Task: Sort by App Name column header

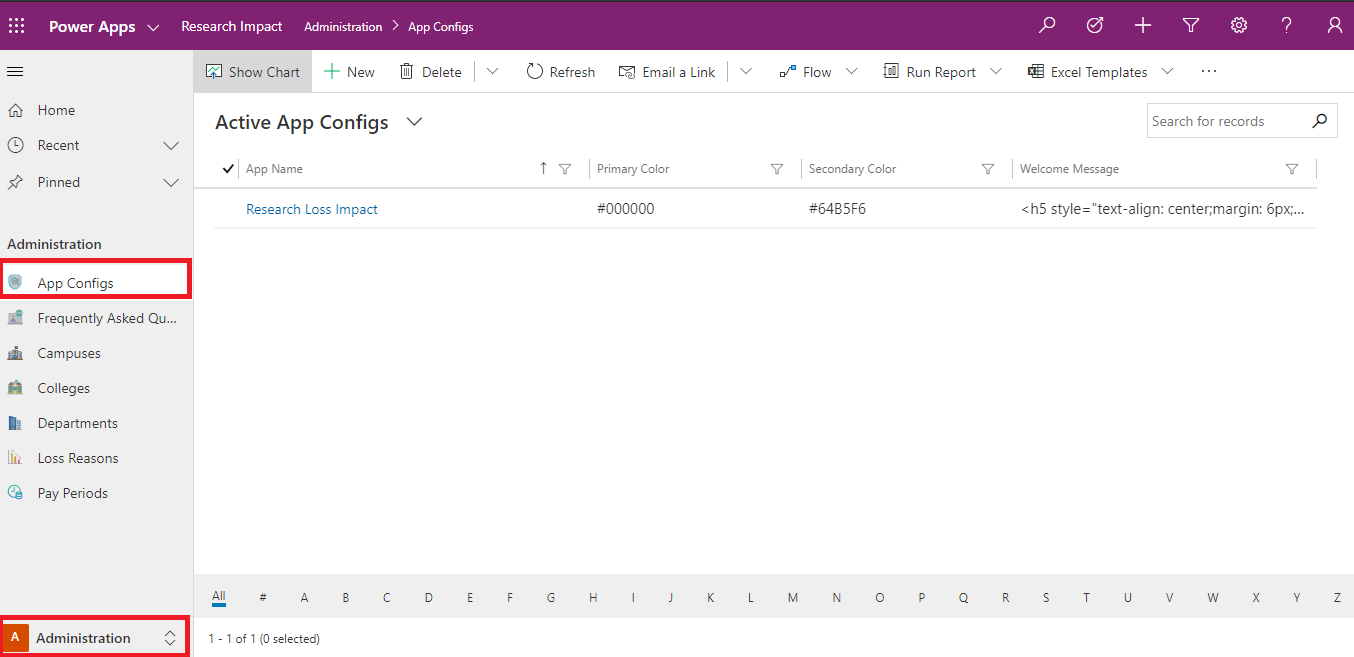Action: click(x=274, y=169)
